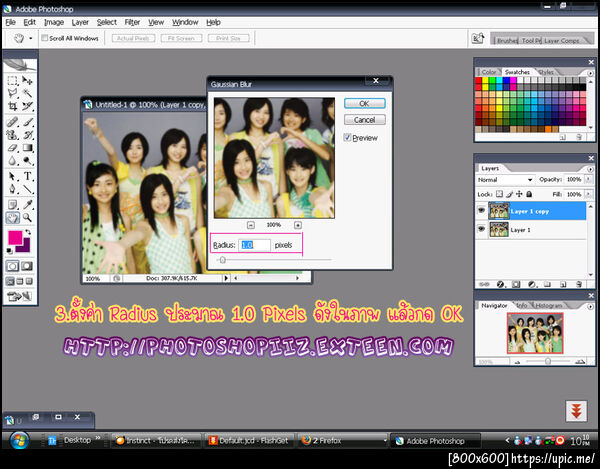Open the Filter menu
The width and height of the screenshot is (600, 469).
[x=132, y=22]
